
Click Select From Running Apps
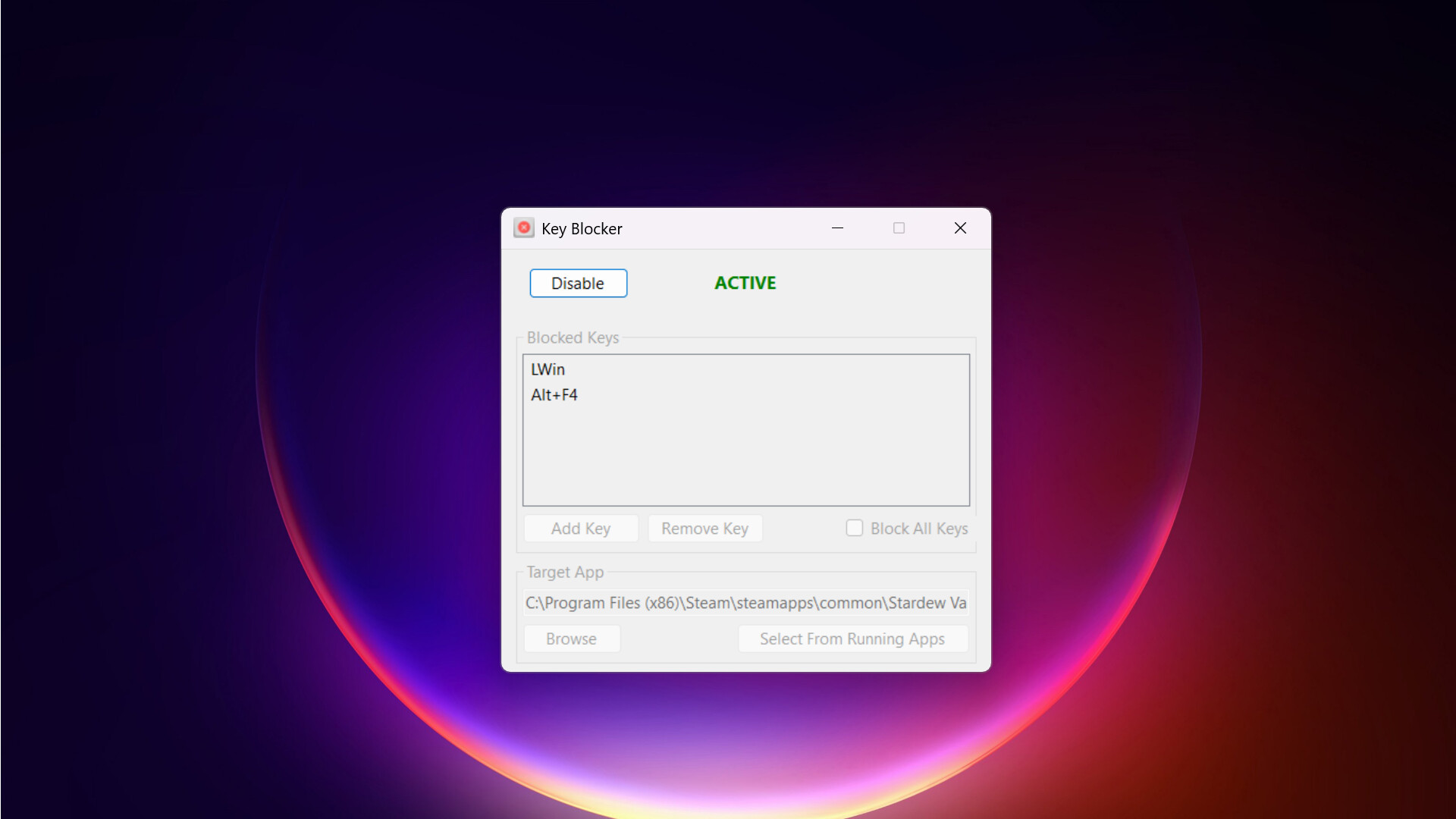(852, 639)
